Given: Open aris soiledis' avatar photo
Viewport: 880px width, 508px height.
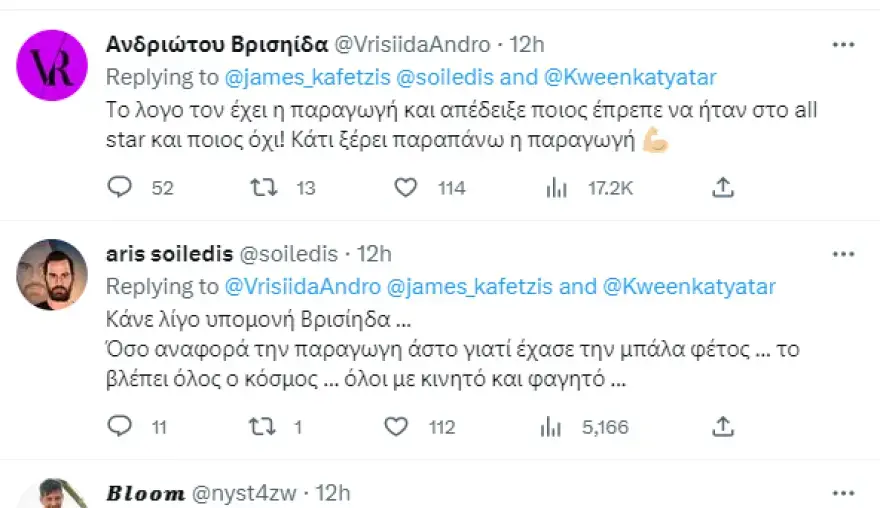Looking at the screenshot, I should tap(52, 274).
